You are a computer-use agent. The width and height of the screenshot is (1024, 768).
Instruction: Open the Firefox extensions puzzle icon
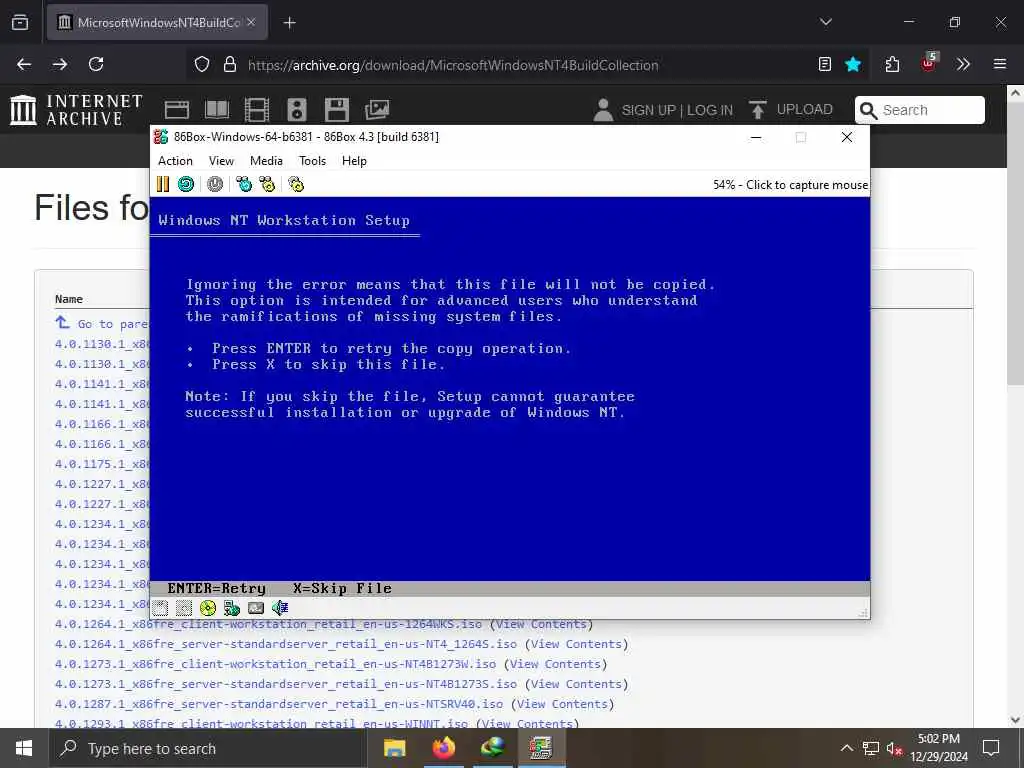point(892,64)
